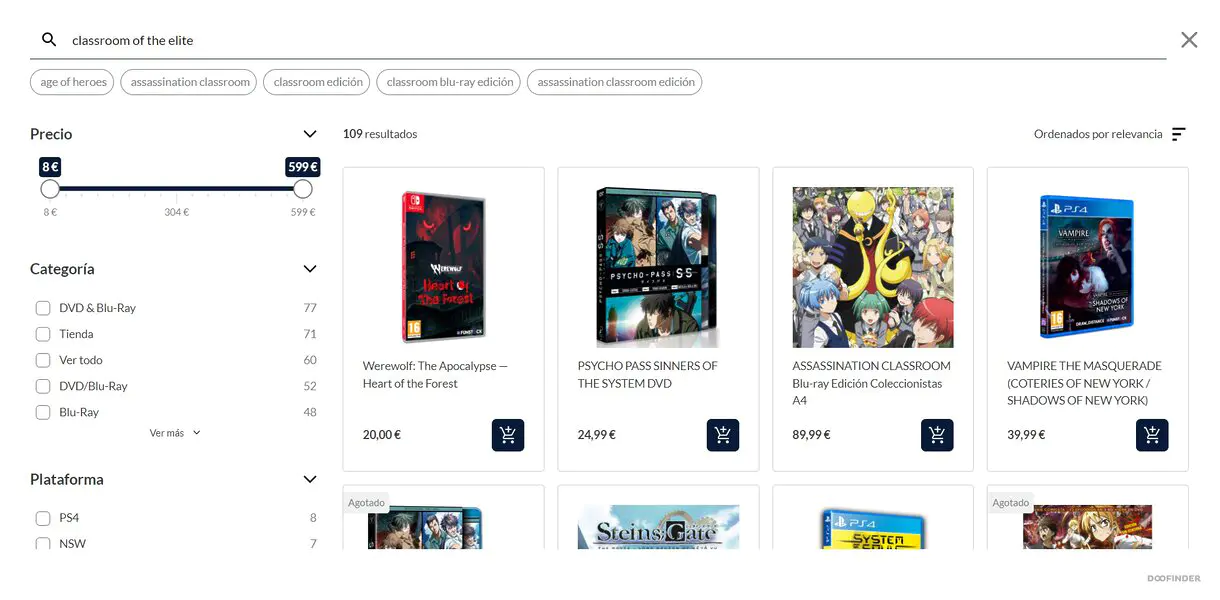Toggle the Ver todo category checkbox
This screenshot has height=600, width=1220.
43,360
